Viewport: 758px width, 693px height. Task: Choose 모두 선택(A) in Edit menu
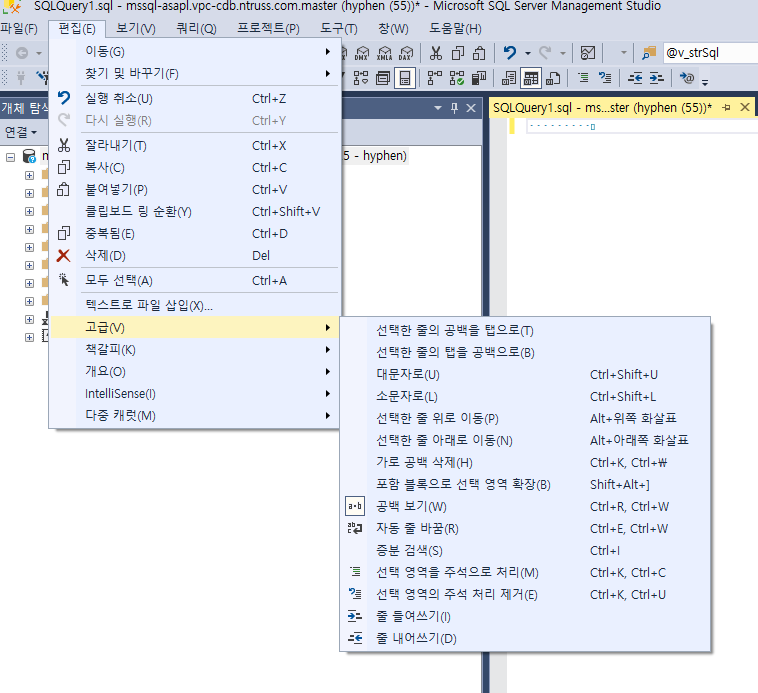195,280
